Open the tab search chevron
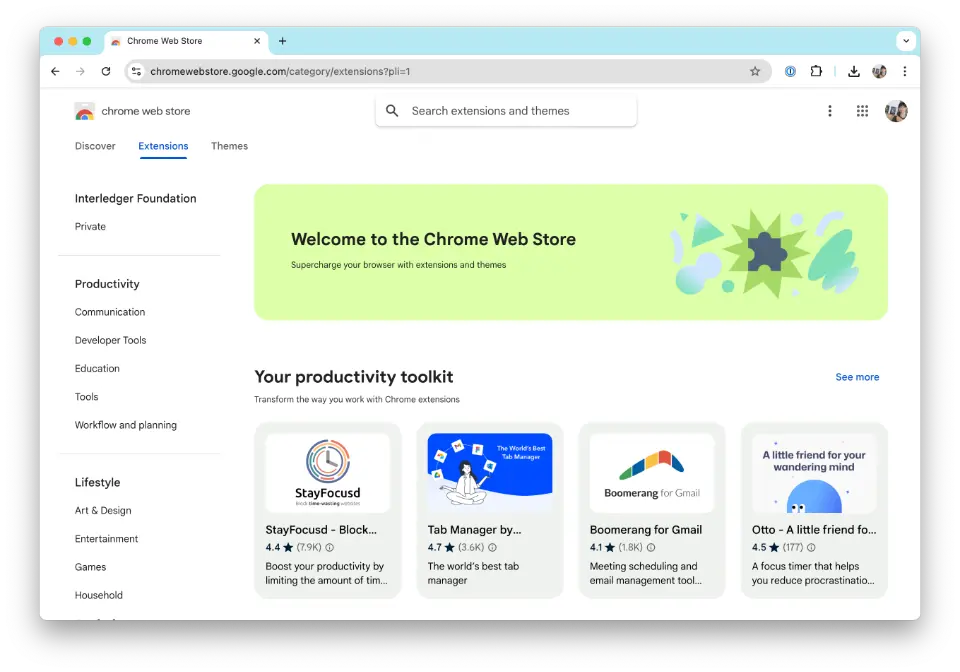 [x=906, y=40]
